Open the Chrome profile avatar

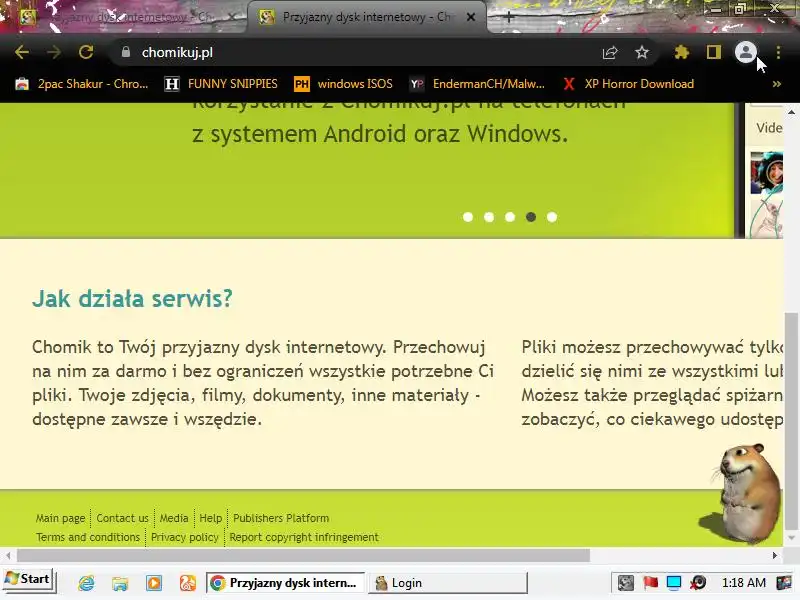[745, 52]
